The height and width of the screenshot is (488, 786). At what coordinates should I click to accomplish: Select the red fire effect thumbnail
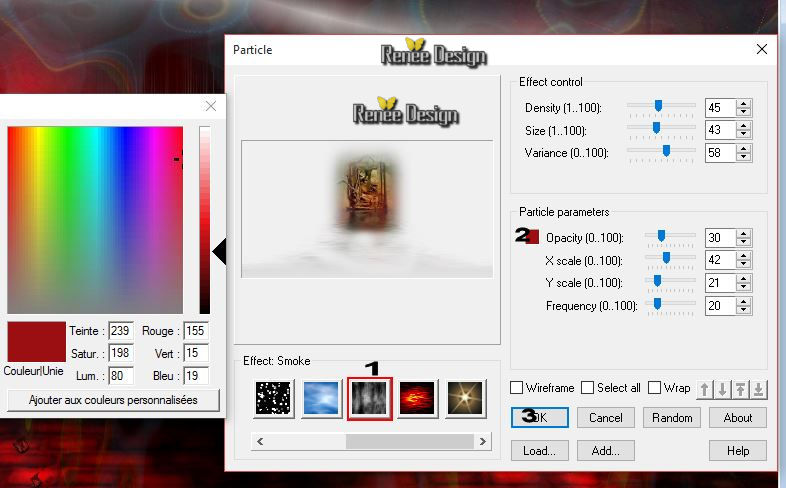point(417,398)
